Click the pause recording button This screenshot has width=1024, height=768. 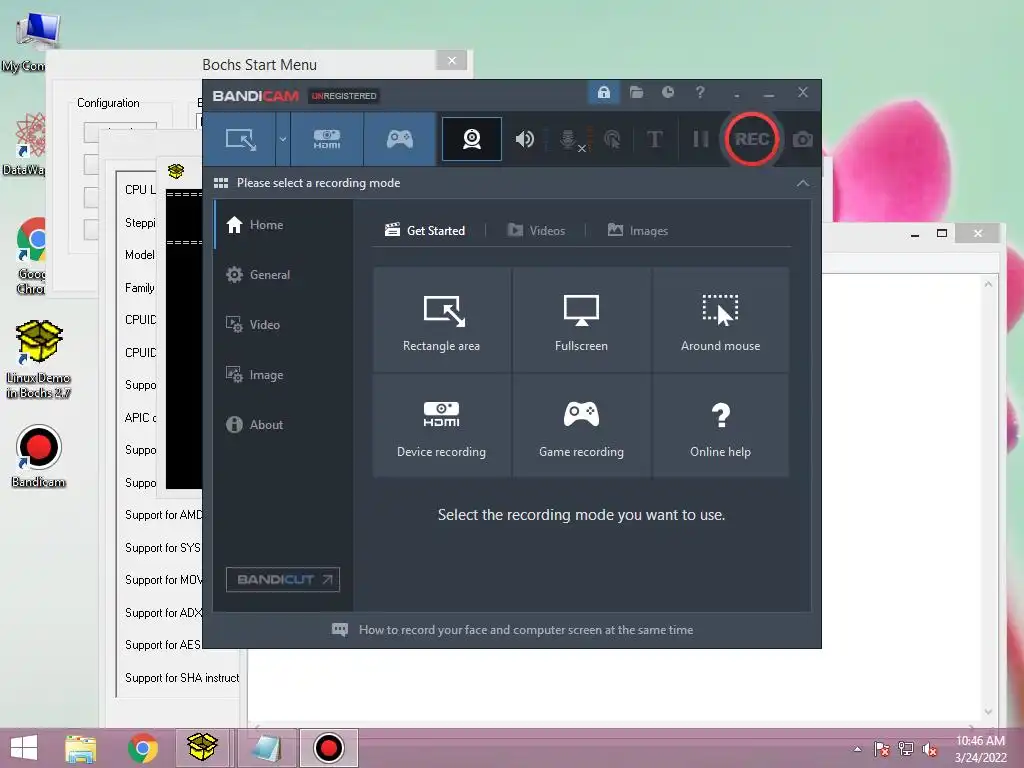[x=700, y=139]
